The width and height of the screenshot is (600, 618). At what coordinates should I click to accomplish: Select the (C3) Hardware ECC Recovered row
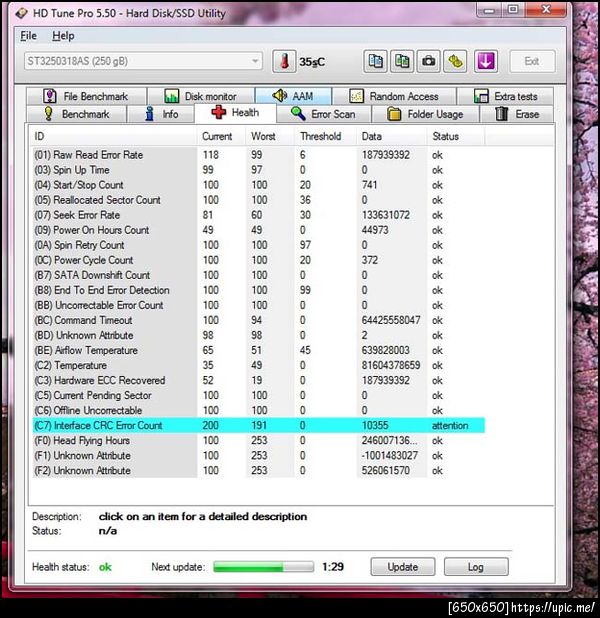coord(259,380)
